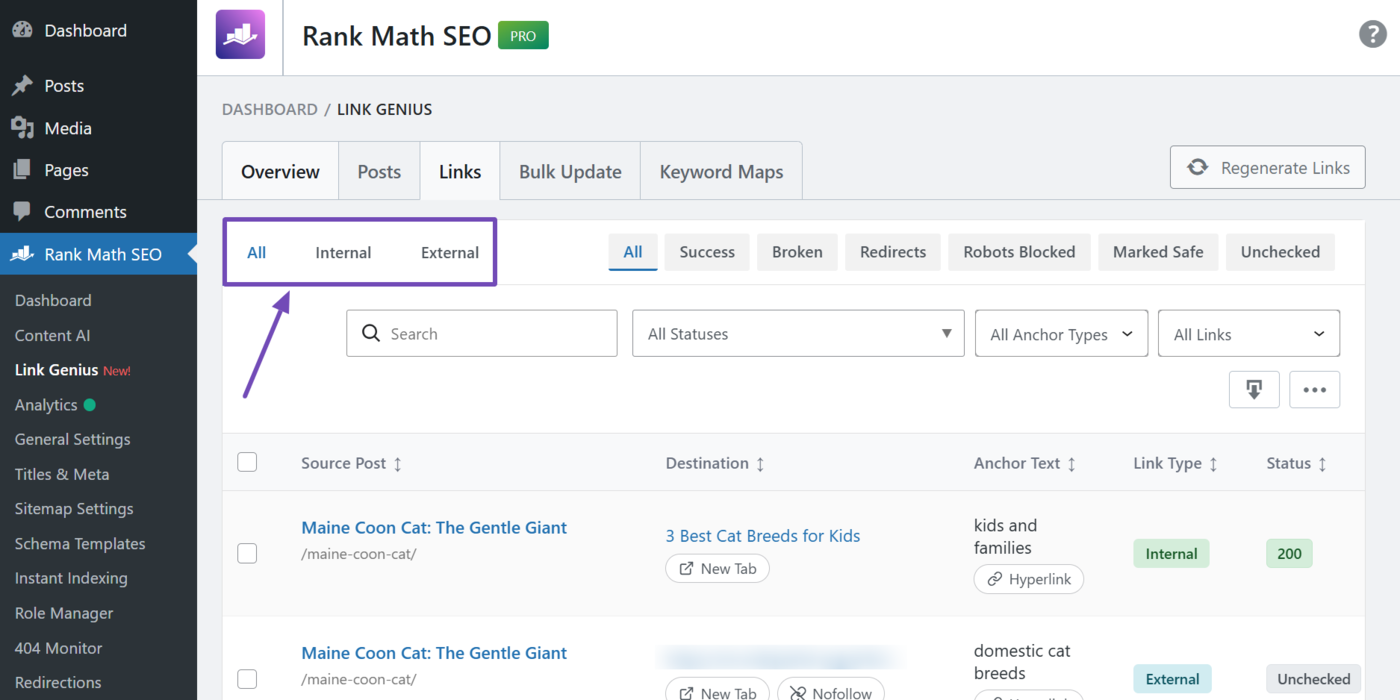The height and width of the screenshot is (700, 1400).
Task: Open Content AI in sidebar submenu
Action: point(52,335)
